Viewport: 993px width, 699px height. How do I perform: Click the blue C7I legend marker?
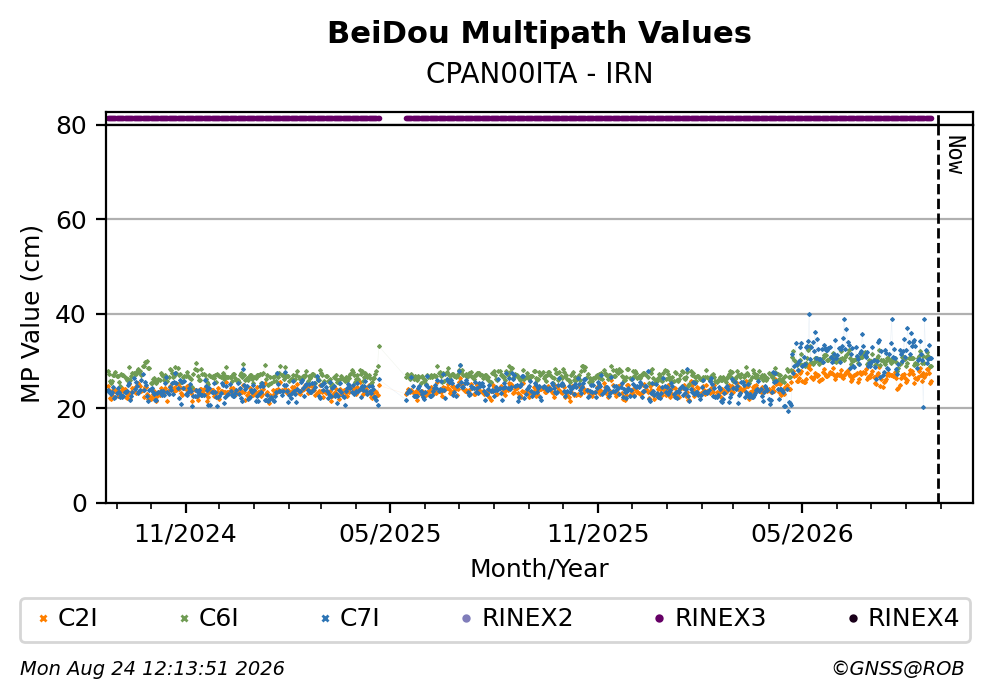326,619
